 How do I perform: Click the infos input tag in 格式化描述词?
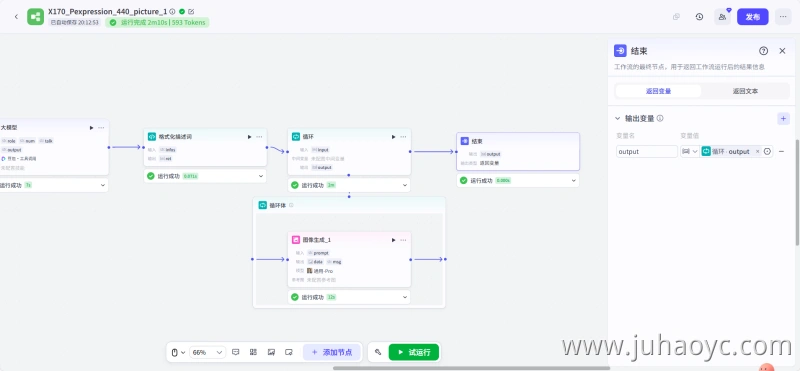[x=168, y=150]
